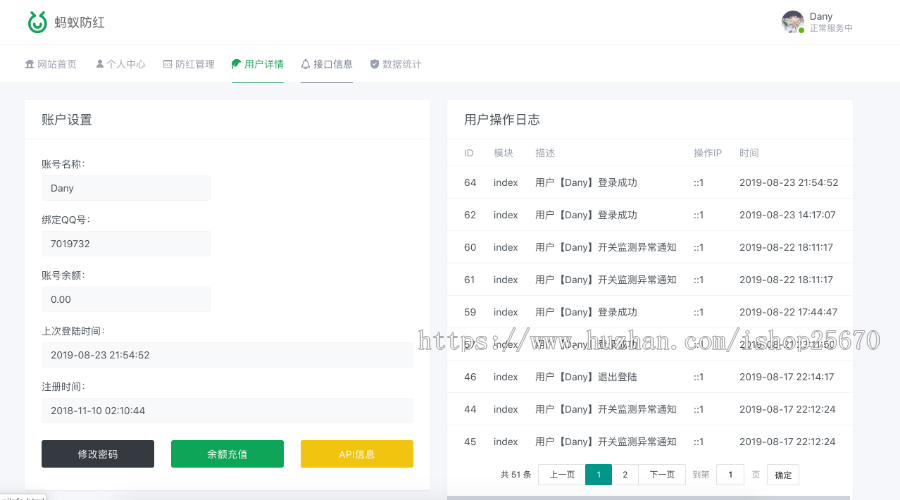Click timestamp 2019-08-23 14:17:07
The height and width of the screenshot is (500, 900).
coord(788,215)
